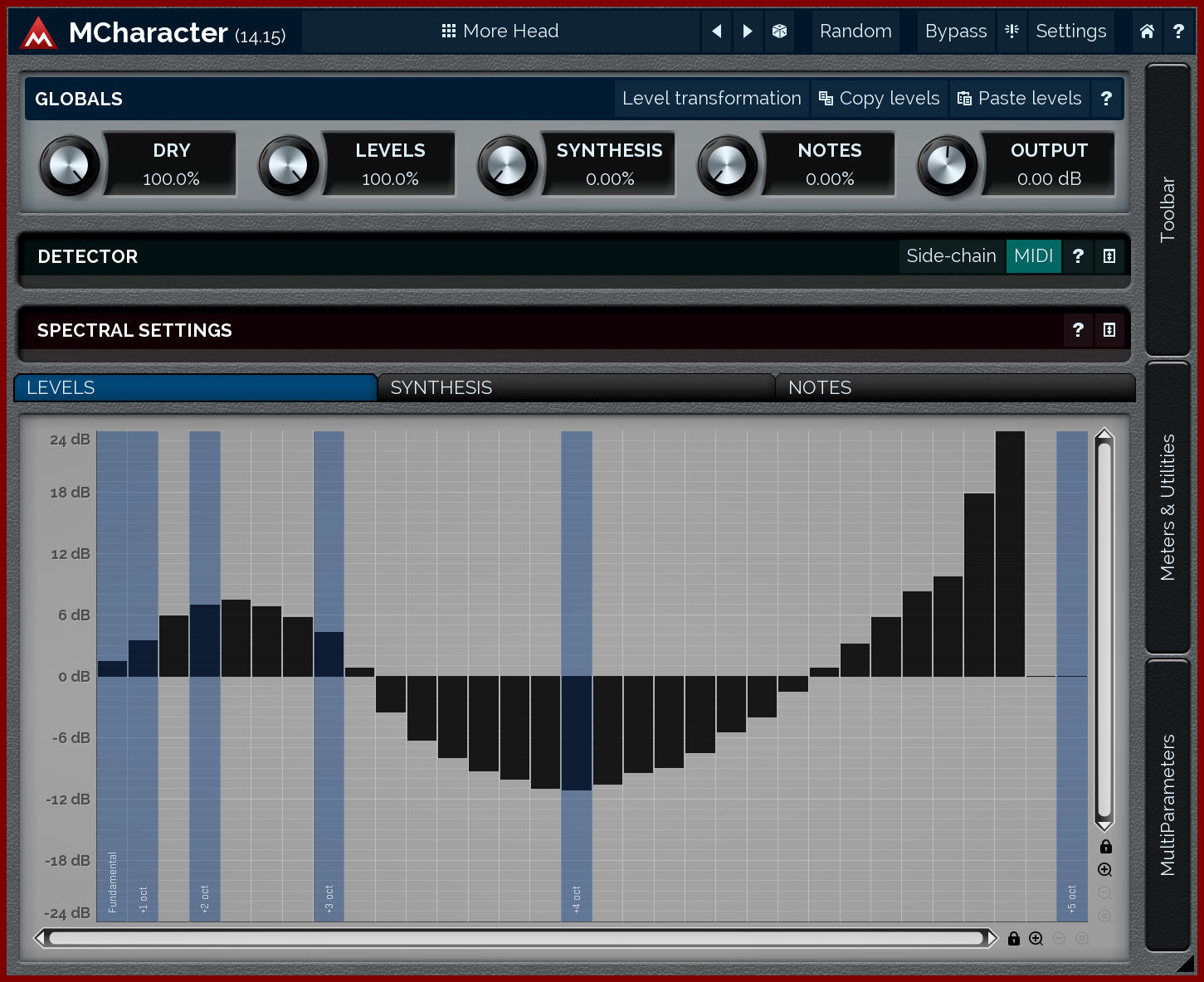The image size is (1204, 982).
Task: Expand the Detector panel
Action: (1109, 256)
